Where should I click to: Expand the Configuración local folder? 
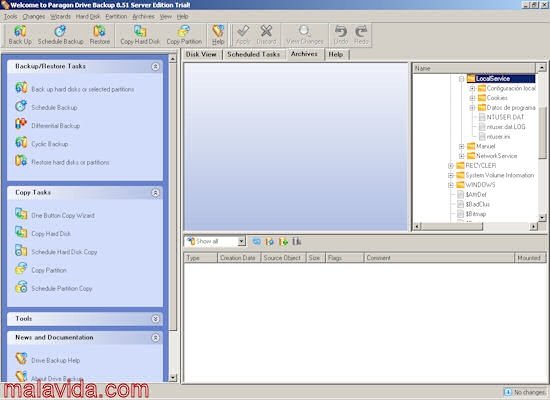click(x=472, y=88)
